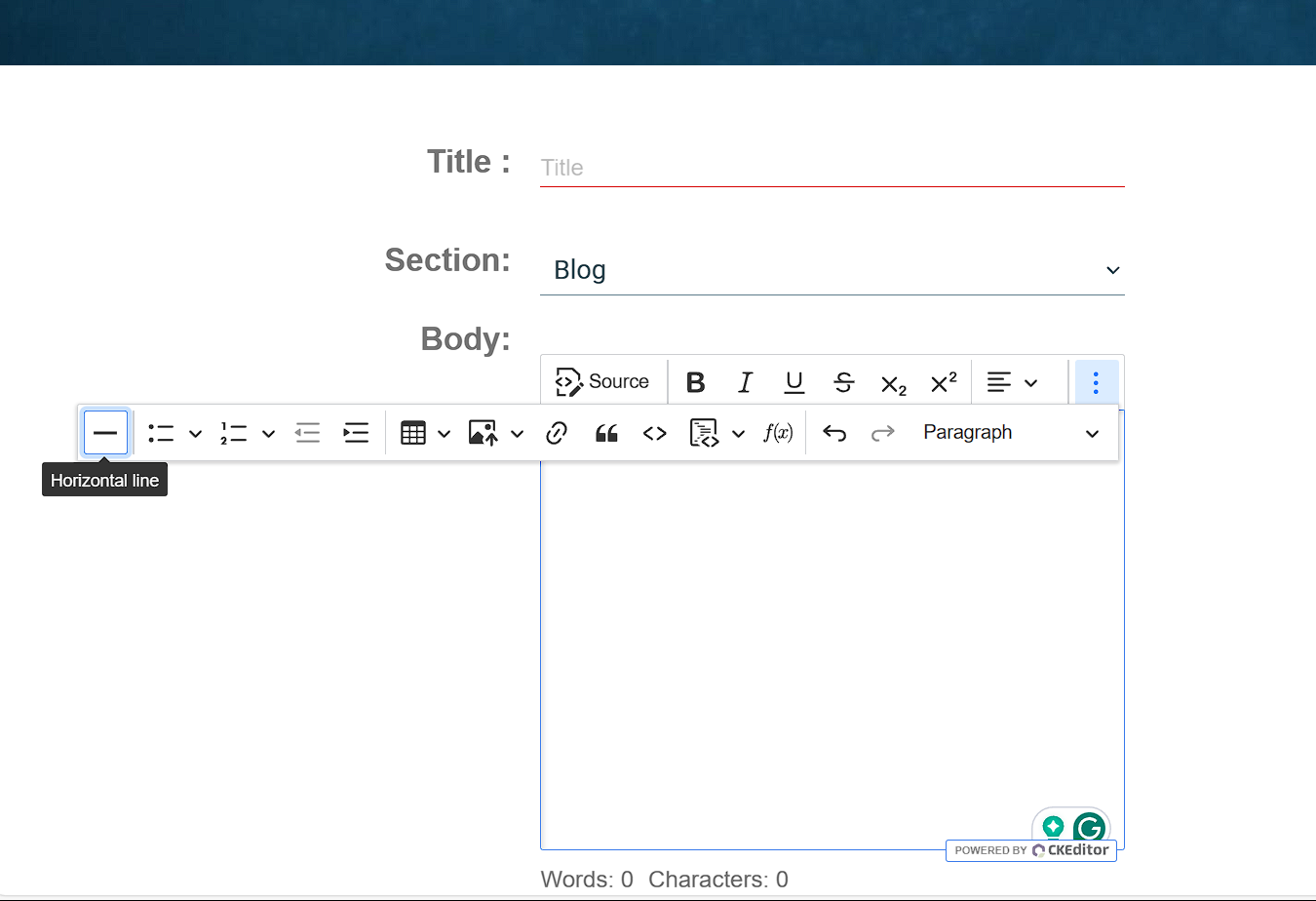The image size is (1316, 901).
Task: Click inside the Title input field
Action: click(829, 167)
